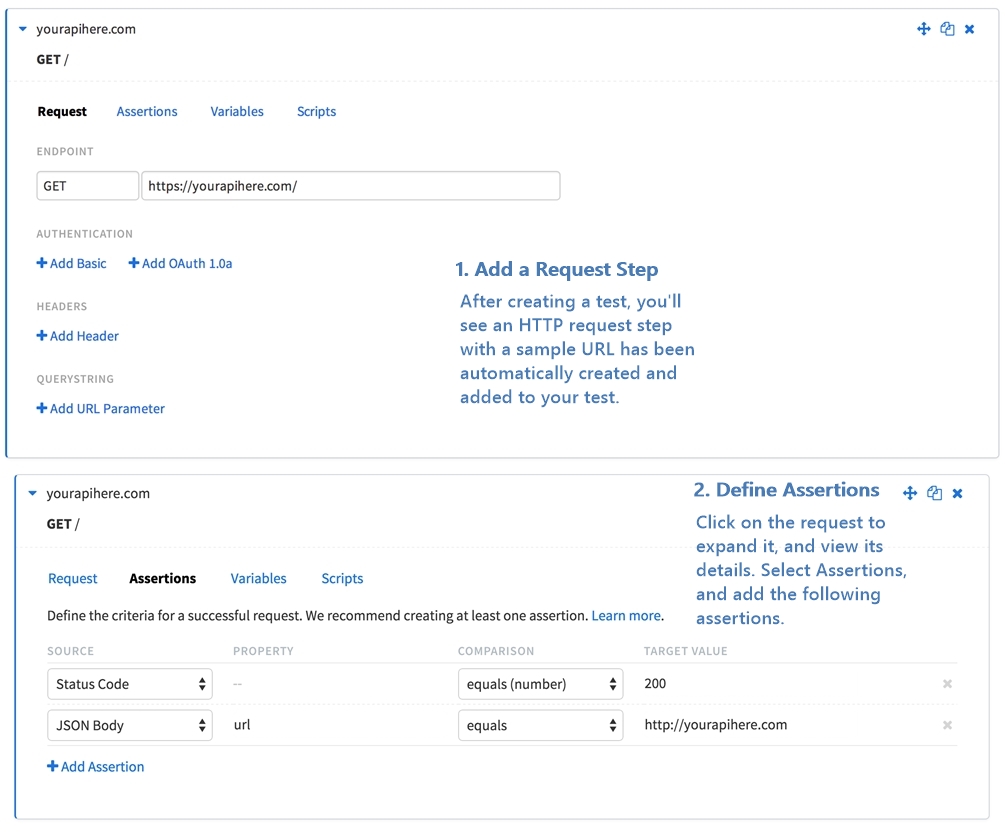Click the duplicate icon on the top request step
The width and height of the screenshot is (1005, 834).
(947, 29)
